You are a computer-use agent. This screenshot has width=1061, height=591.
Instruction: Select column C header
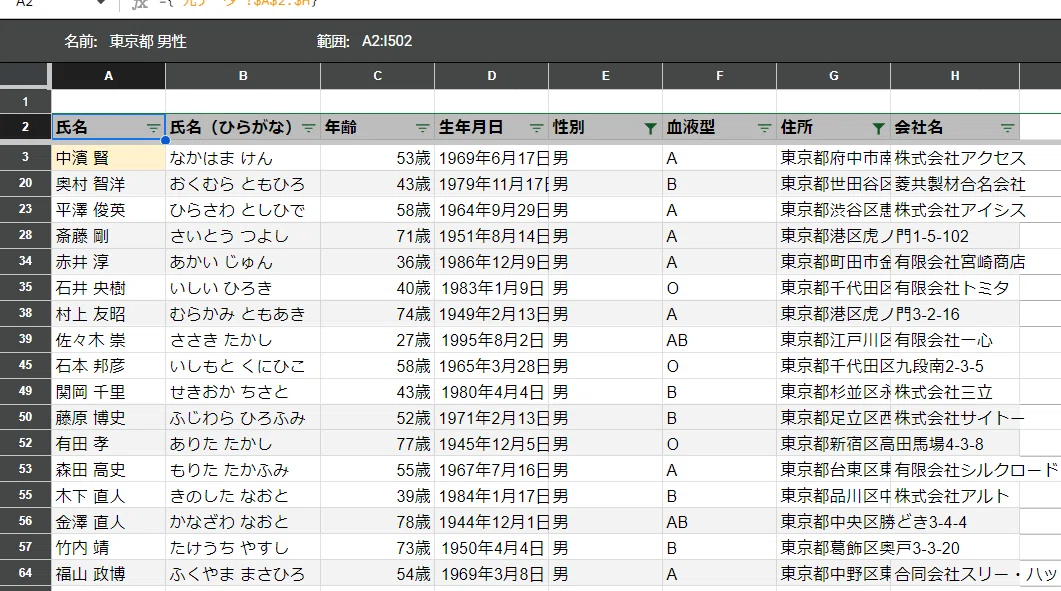click(378, 76)
